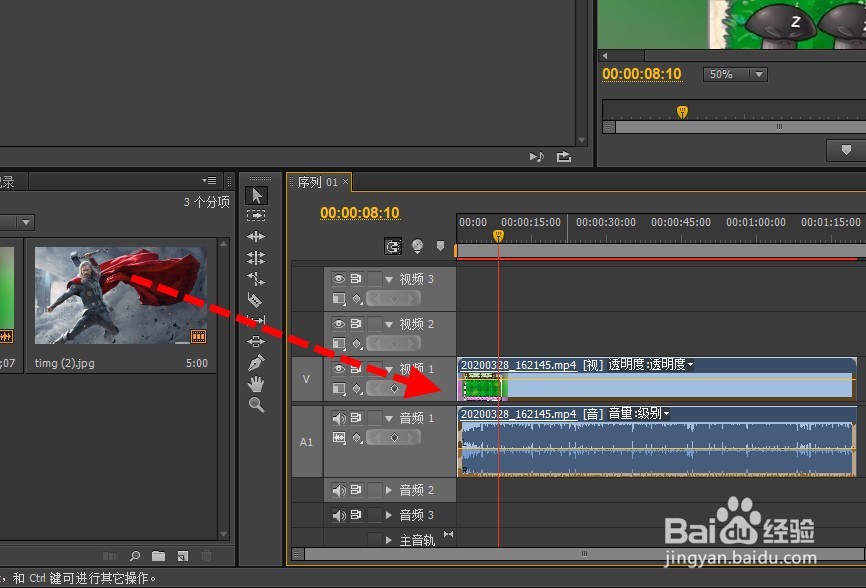
Task: Click the A1 source track indicator
Action: tap(307, 442)
